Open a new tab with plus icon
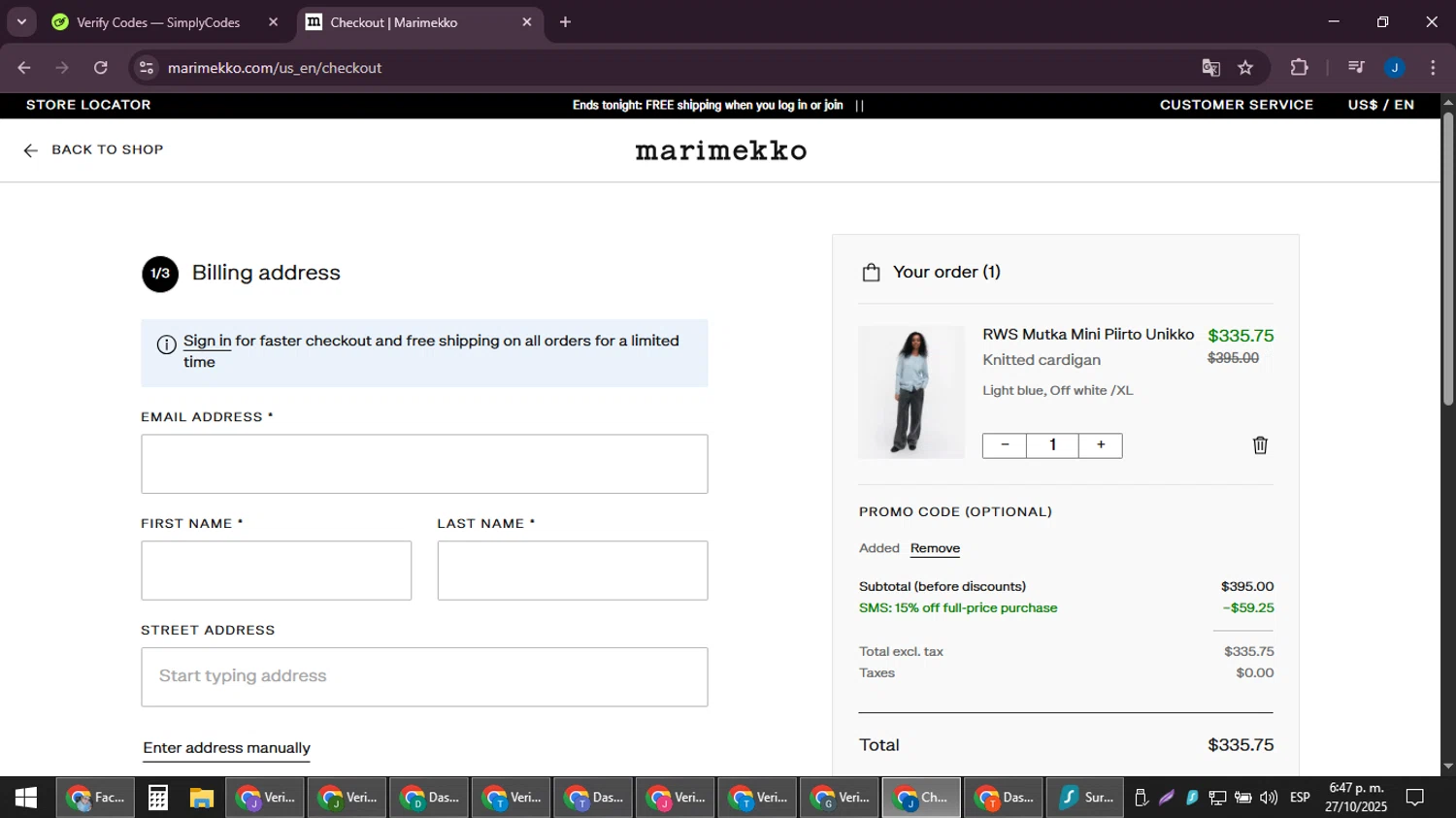Image resolution: width=1456 pixels, height=818 pixels. click(565, 22)
